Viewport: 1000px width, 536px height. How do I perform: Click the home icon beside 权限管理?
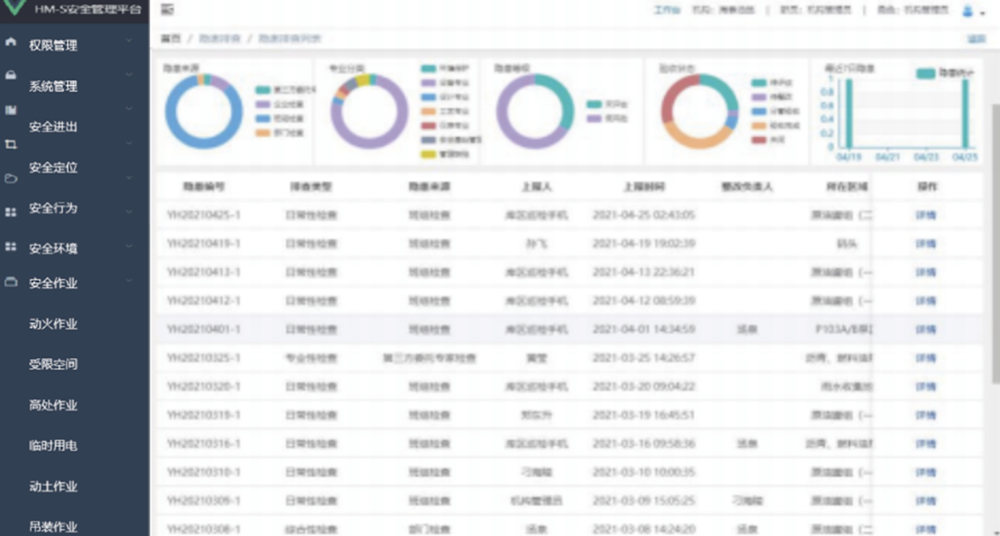[11, 43]
